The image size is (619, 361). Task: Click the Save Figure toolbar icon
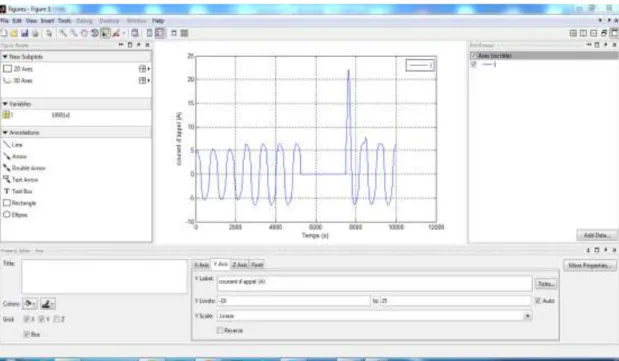pos(24,34)
